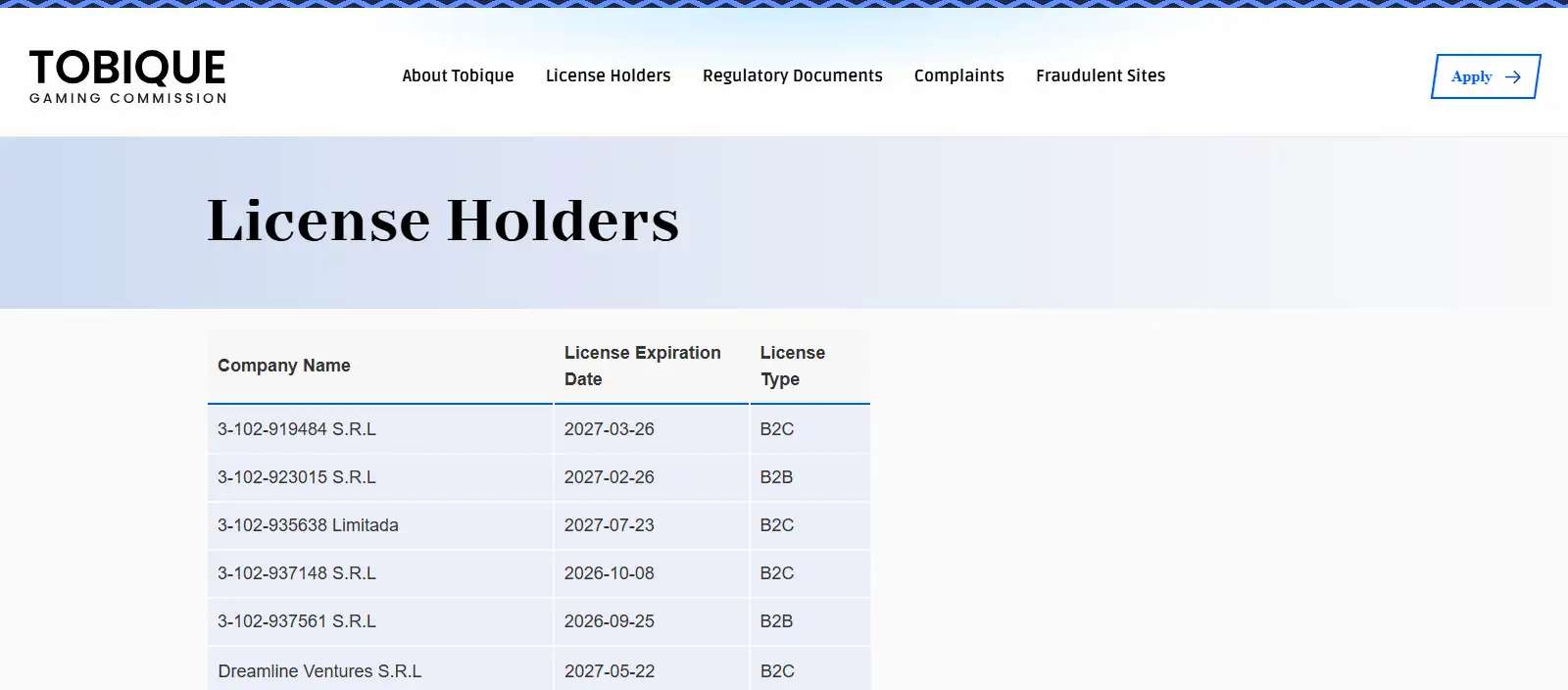Viewport: 1568px width, 690px height.
Task: Visit the Fraudulent Sites page
Action: (1101, 75)
